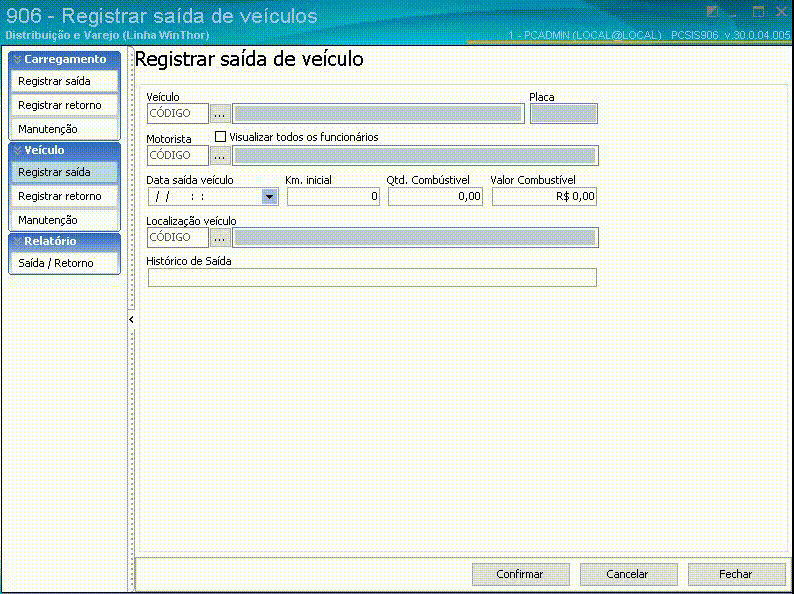This screenshot has width=794, height=594.
Task: Click the Veículo description field
Action: pos(378,113)
